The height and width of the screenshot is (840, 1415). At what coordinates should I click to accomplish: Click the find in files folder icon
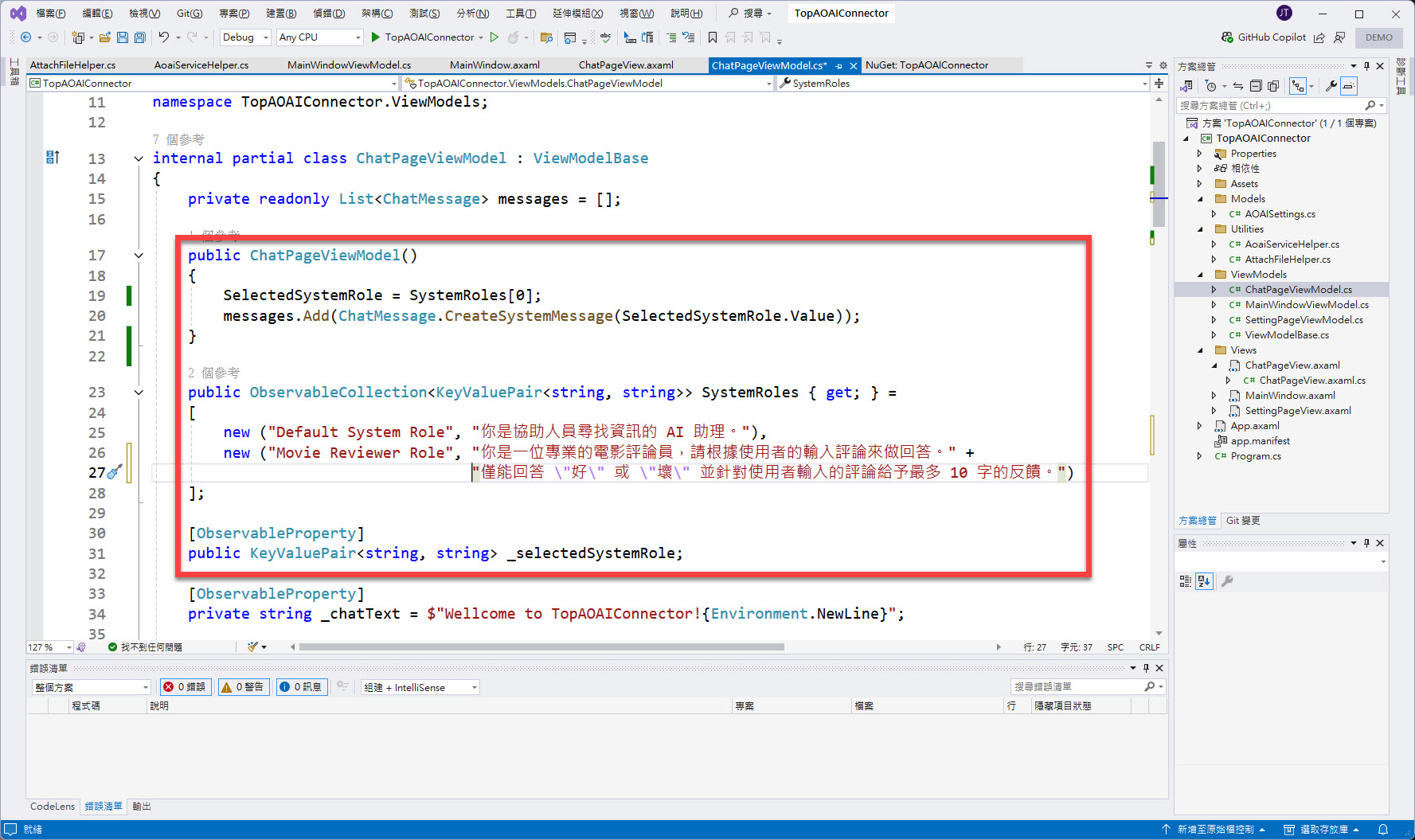coord(546,37)
